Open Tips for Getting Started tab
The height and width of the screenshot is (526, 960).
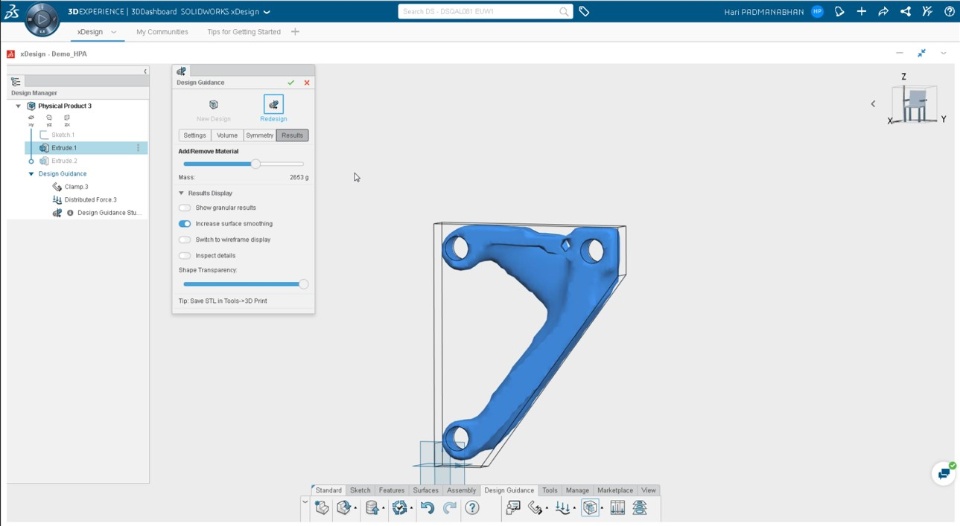(244, 32)
